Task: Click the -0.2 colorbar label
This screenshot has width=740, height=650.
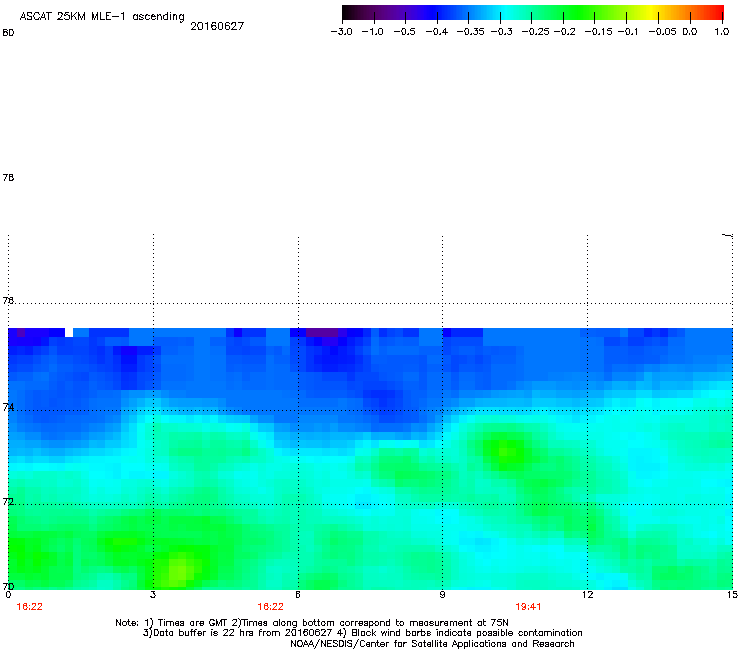Action: (564, 32)
